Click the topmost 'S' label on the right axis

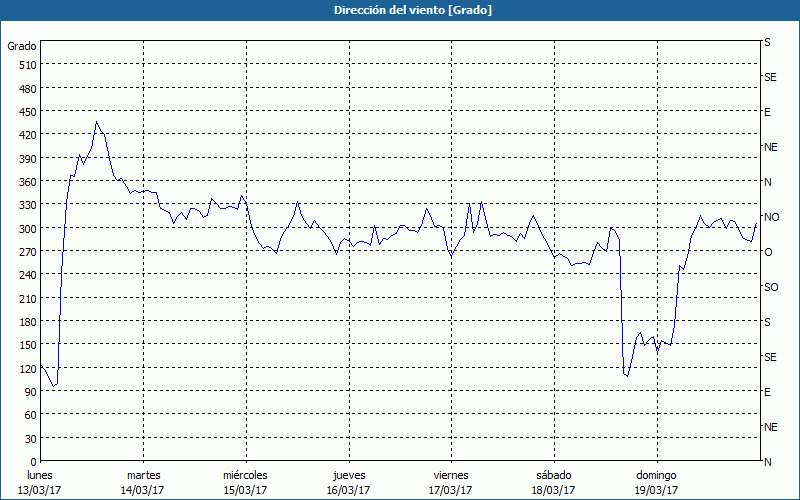pos(767,43)
